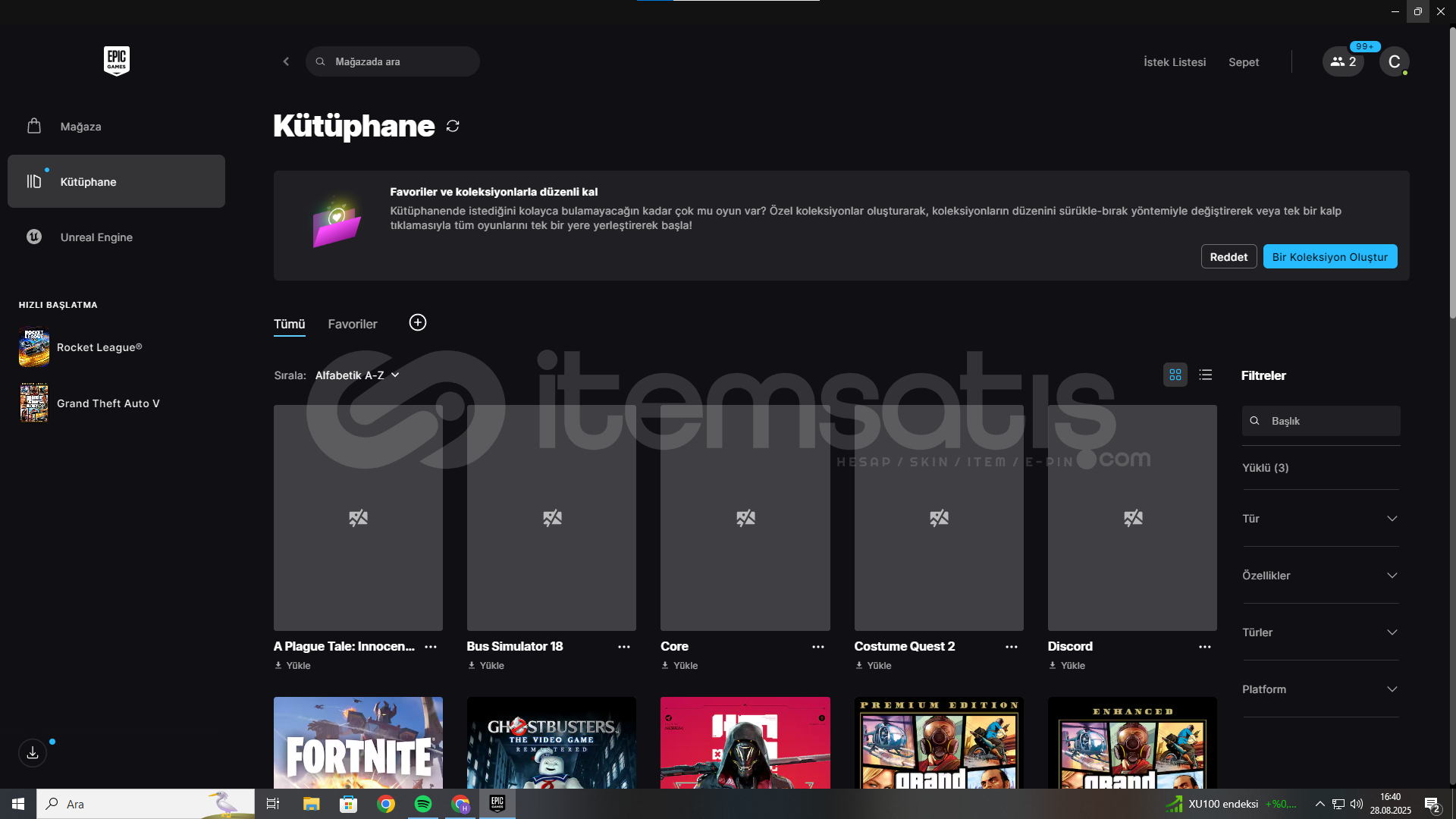
Task: Expand the Platform filter
Action: tap(1320, 689)
